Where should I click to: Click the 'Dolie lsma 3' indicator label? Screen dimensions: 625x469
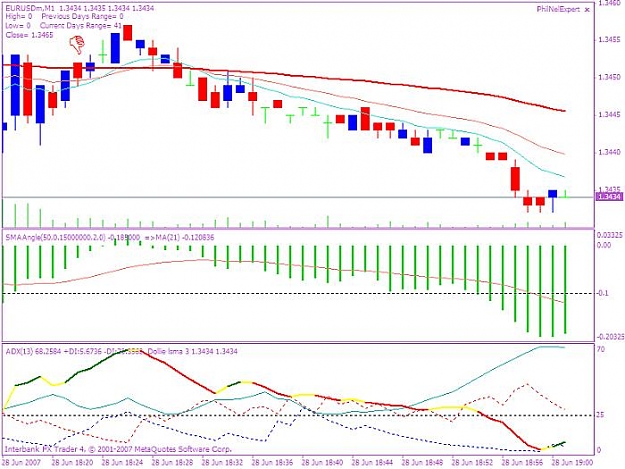point(170,351)
